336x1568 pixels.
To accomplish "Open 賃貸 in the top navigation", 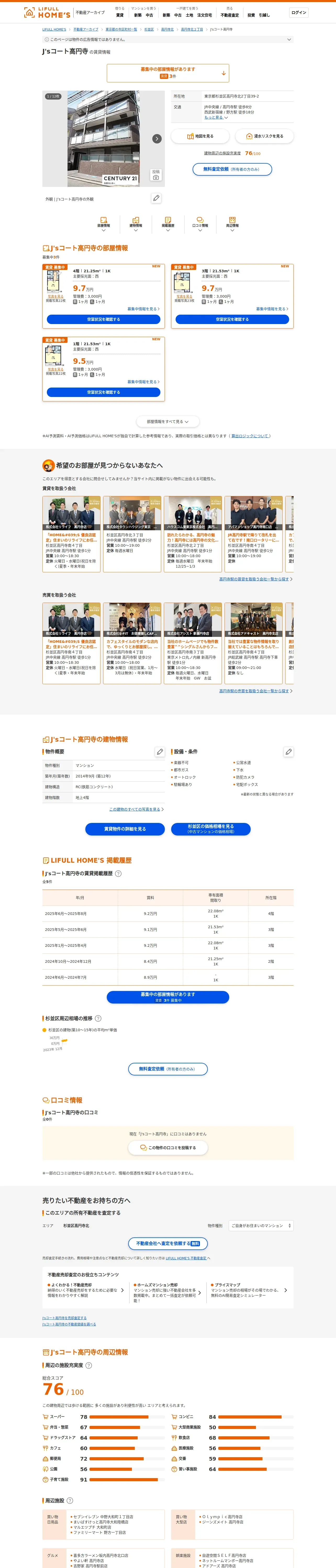I will pyautogui.click(x=120, y=15).
